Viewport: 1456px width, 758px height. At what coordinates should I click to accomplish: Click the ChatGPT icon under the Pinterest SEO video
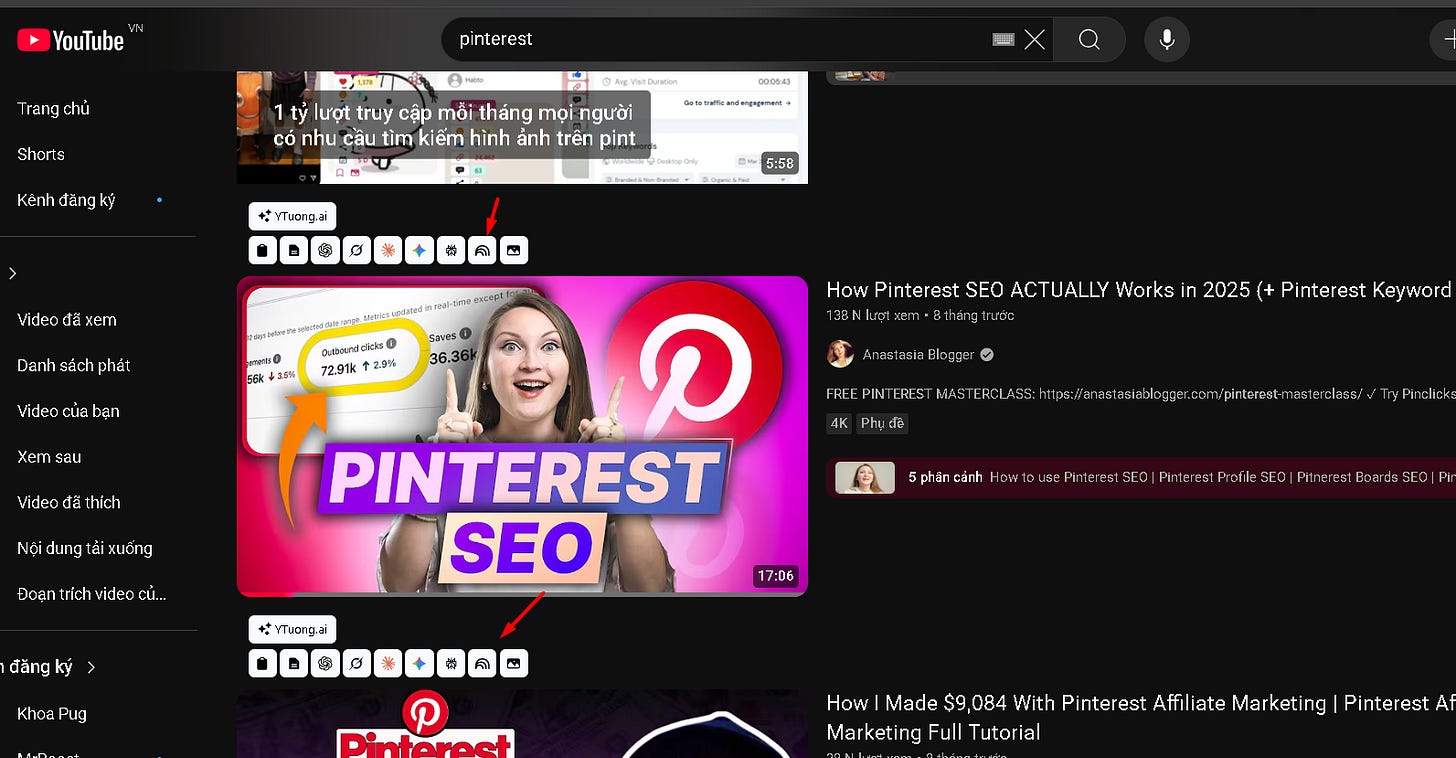point(325,663)
